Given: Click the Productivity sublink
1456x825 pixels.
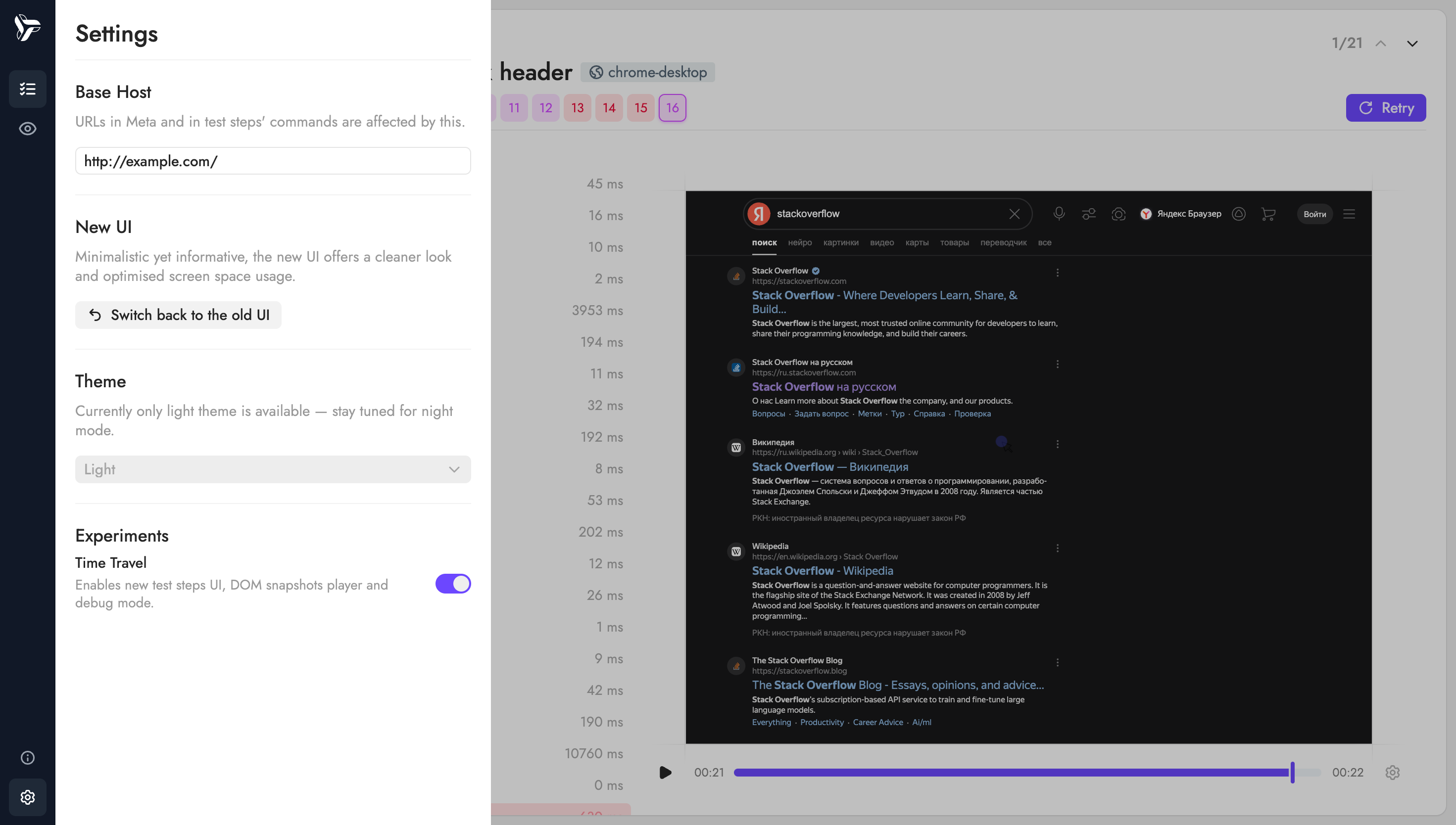Looking at the screenshot, I should coord(822,723).
